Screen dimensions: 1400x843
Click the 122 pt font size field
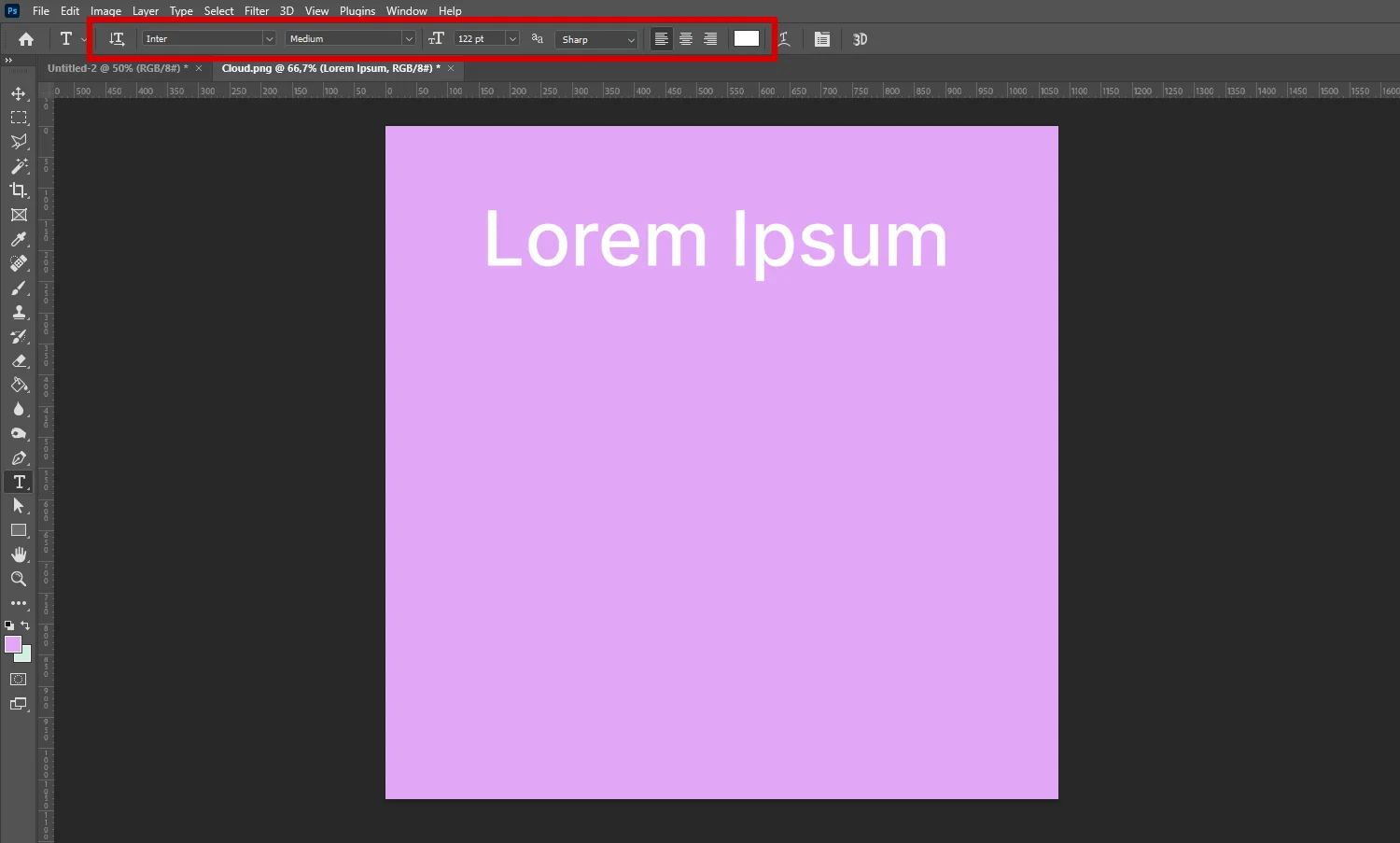coord(478,39)
